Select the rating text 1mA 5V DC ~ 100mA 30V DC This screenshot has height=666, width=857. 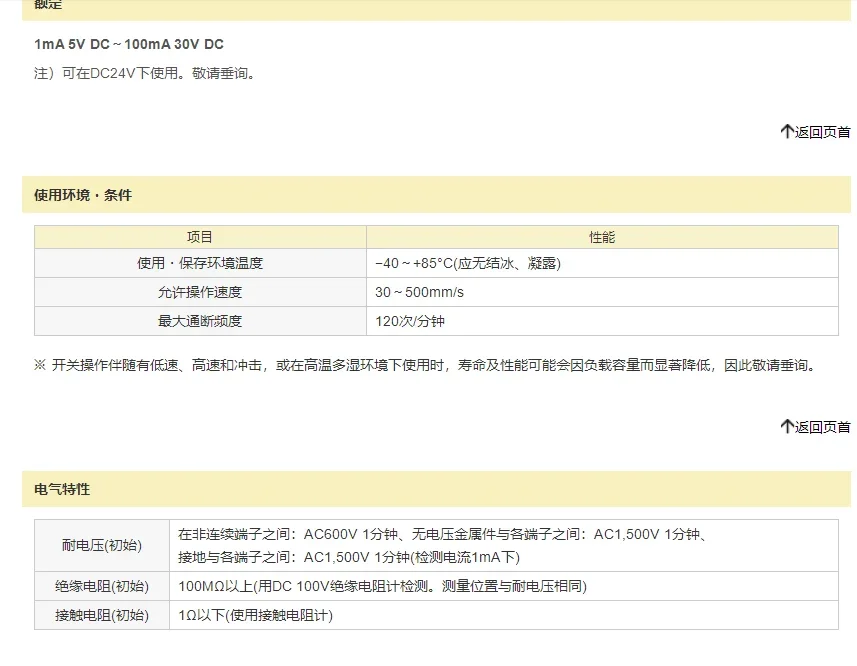[129, 44]
